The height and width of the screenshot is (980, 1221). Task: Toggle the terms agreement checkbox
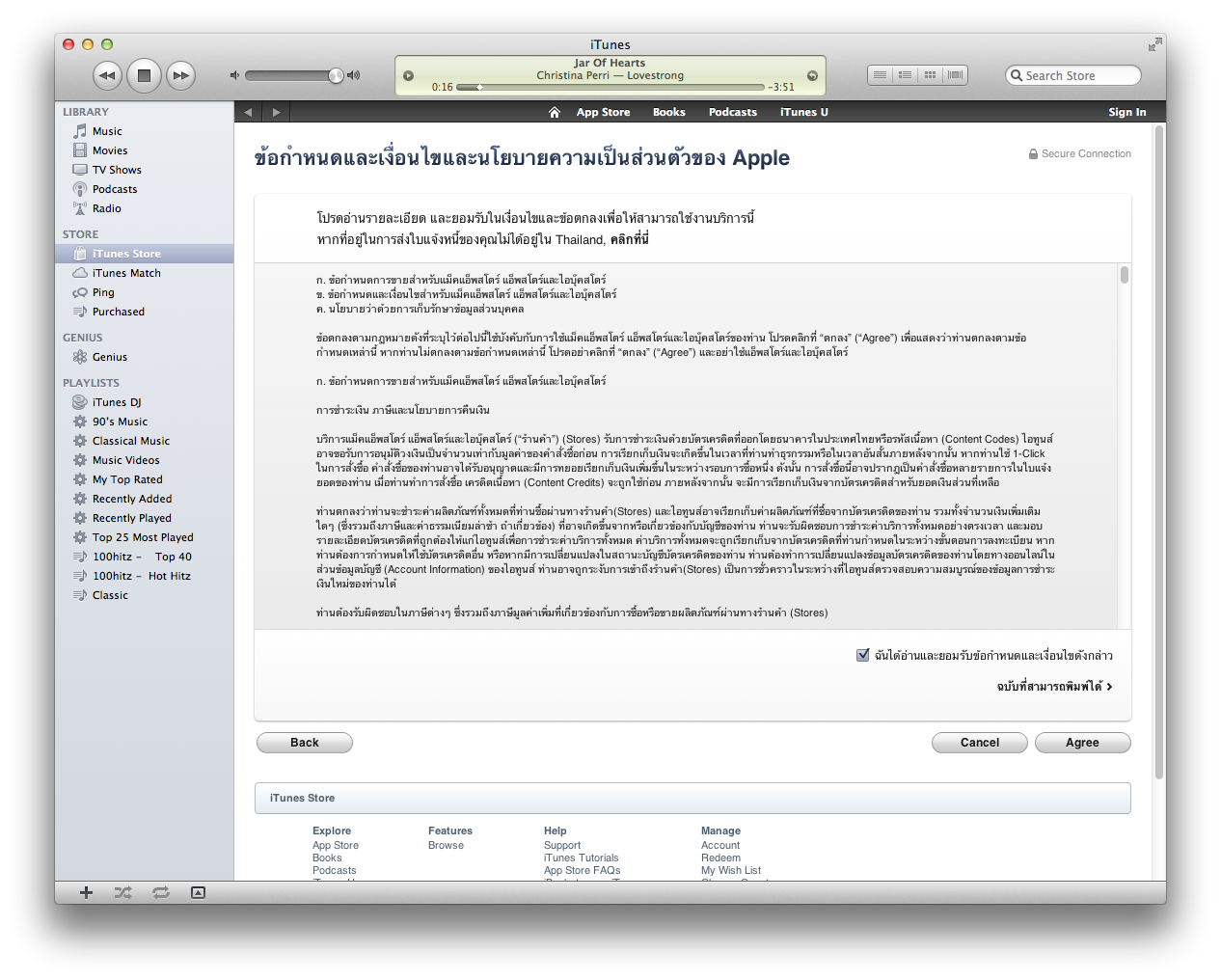[863, 655]
